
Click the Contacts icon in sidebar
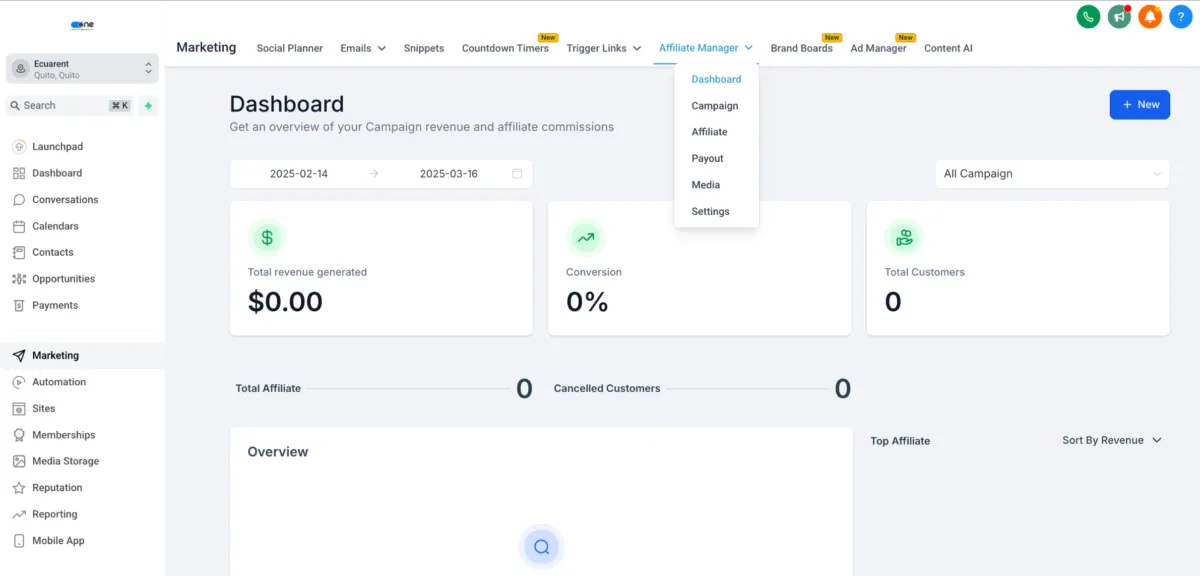pos(19,252)
